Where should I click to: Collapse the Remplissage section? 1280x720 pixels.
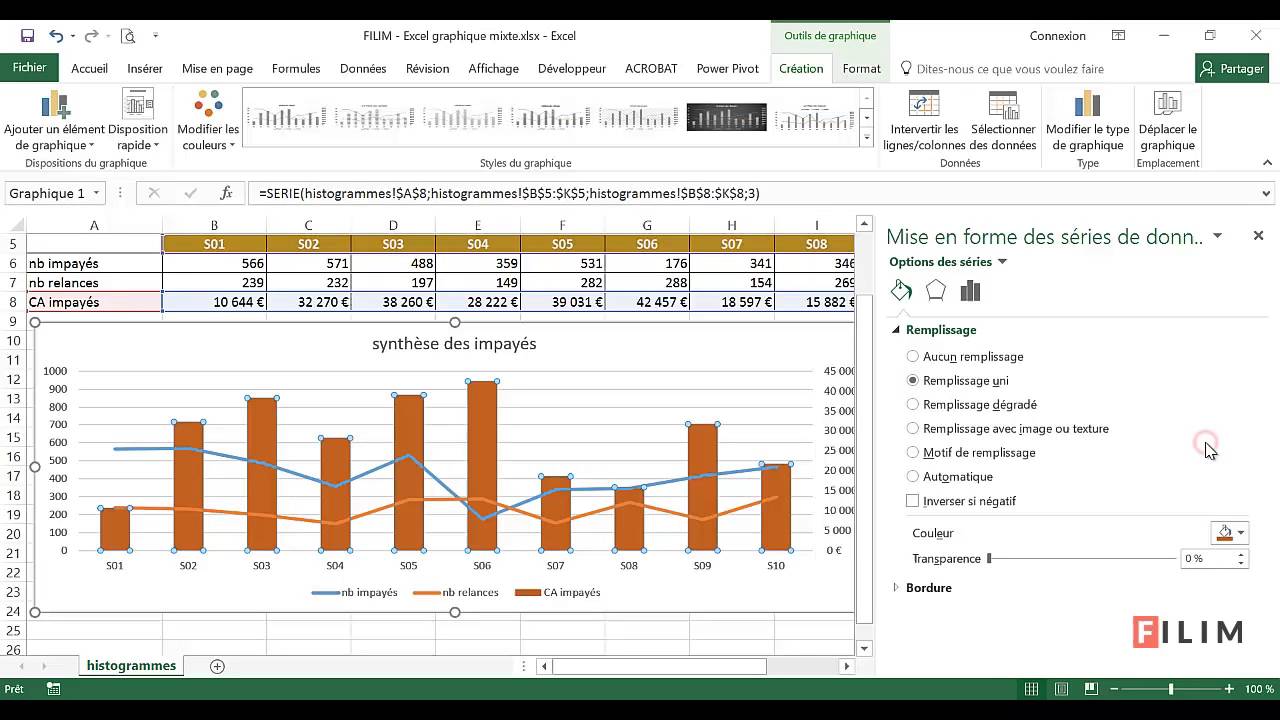click(896, 330)
